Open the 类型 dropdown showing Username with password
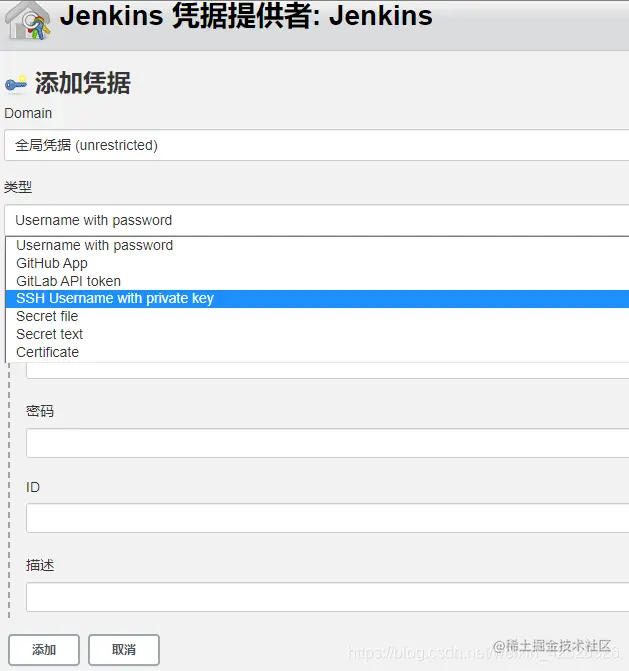629x671 pixels. tap(317, 220)
